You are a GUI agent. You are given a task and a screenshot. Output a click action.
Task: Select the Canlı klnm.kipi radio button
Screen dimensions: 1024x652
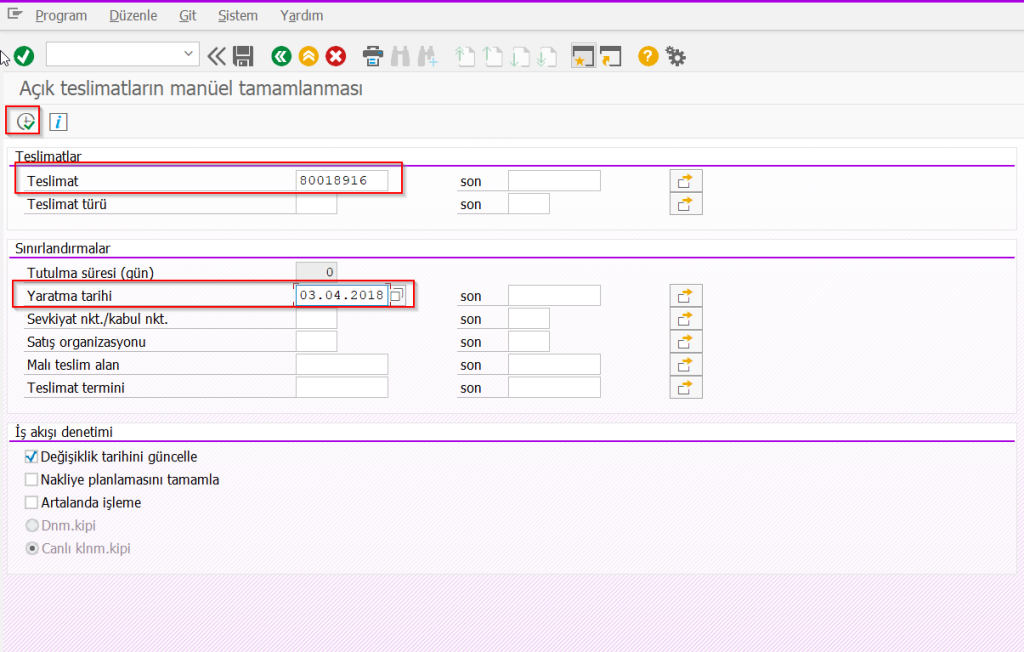pyautogui.click(x=31, y=548)
